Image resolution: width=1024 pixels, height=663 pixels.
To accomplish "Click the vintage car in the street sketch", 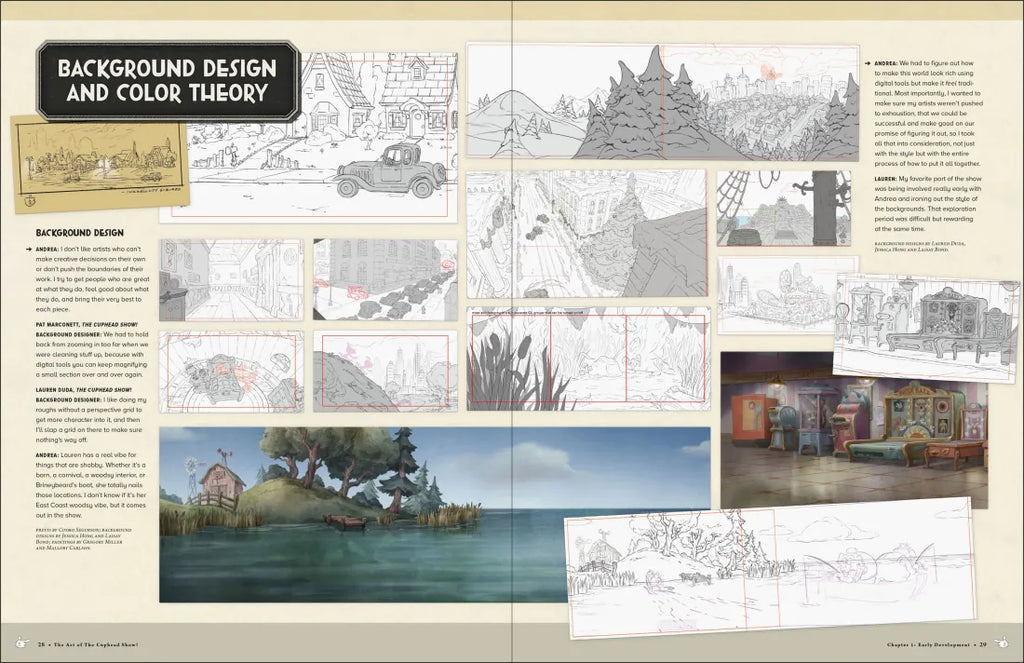I will tap(390, 171).
